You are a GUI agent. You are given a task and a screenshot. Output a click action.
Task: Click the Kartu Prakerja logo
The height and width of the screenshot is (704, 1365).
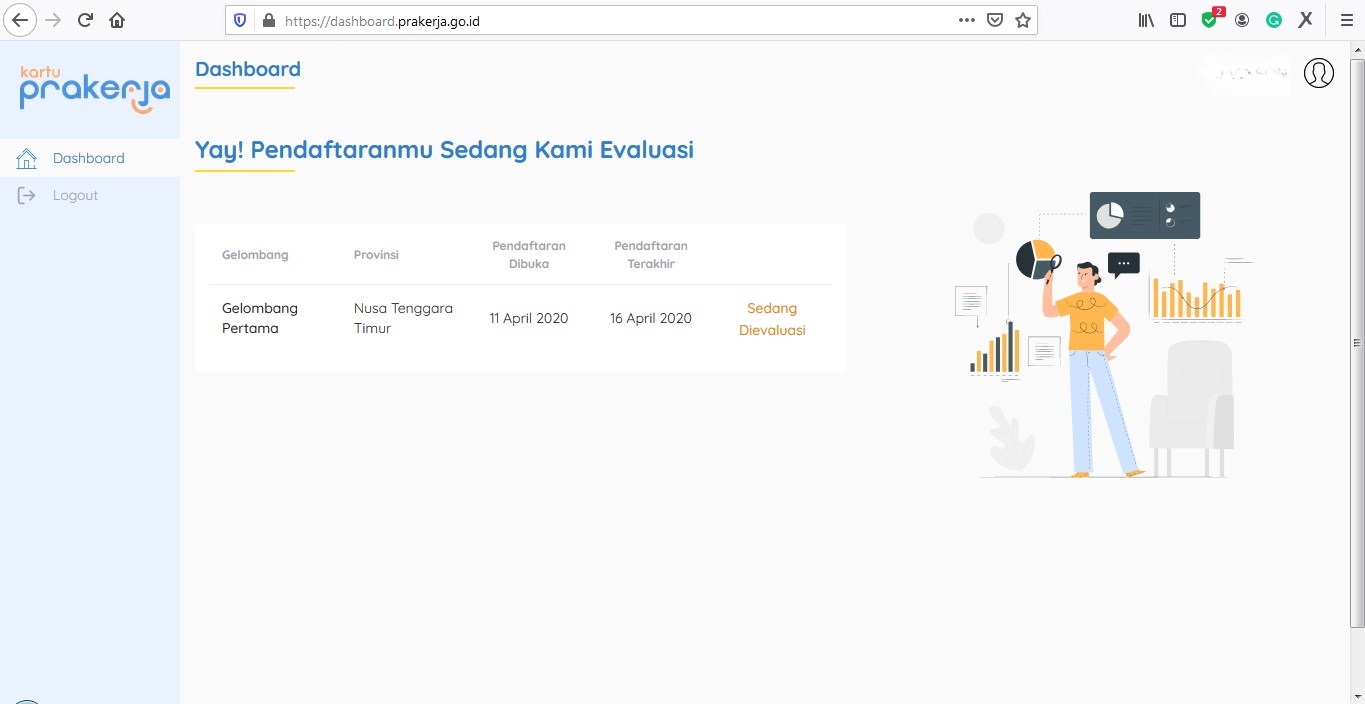(x=94, y=88)
